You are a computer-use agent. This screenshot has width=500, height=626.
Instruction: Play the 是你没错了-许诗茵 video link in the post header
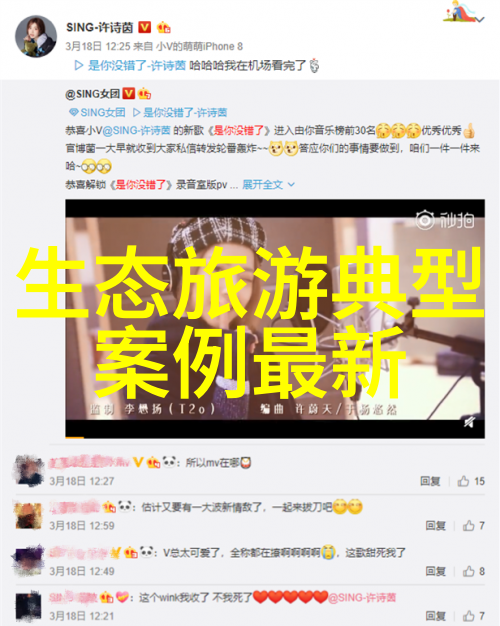[130, 65]
